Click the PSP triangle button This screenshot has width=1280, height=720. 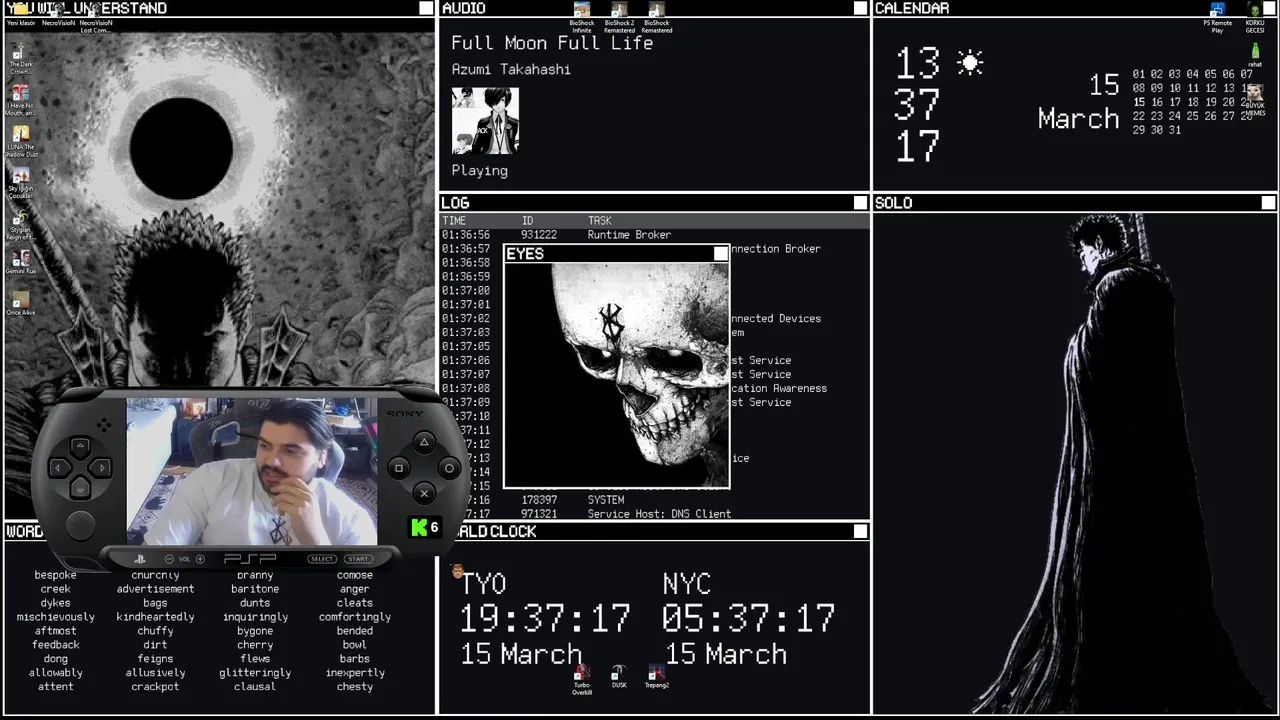point(424,442)
